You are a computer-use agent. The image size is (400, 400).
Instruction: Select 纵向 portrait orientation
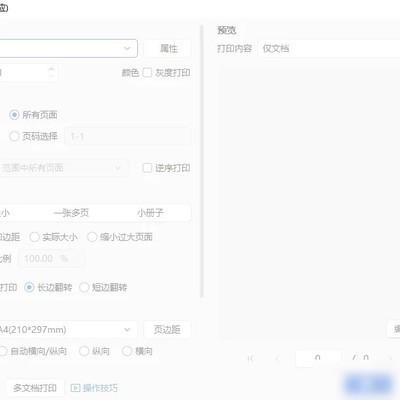(x=84, y=351)
